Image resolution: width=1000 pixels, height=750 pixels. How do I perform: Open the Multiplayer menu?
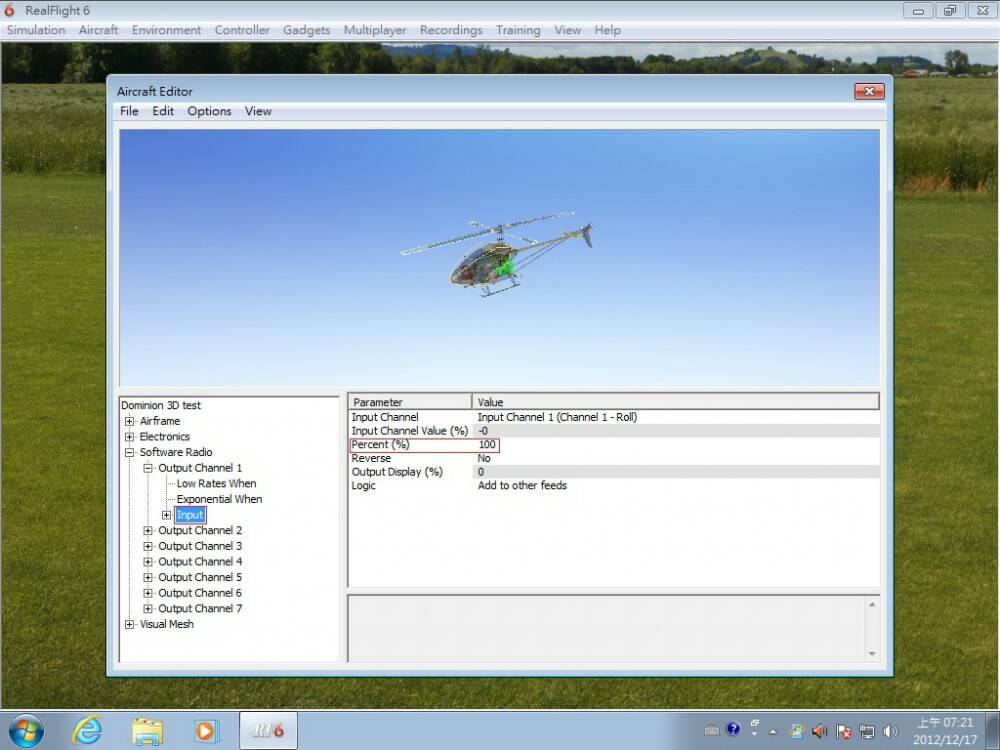click(374, 30)
